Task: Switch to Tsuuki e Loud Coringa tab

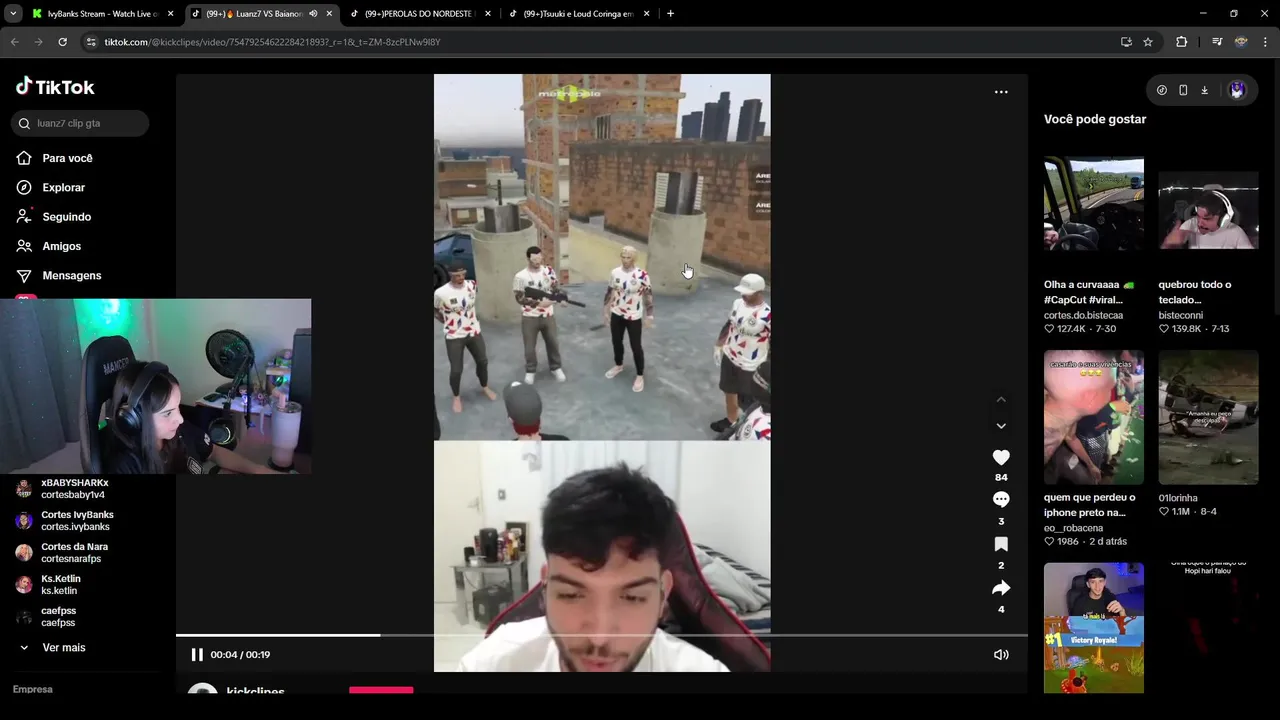Action: pyautogui.click(x=578, y=14)
